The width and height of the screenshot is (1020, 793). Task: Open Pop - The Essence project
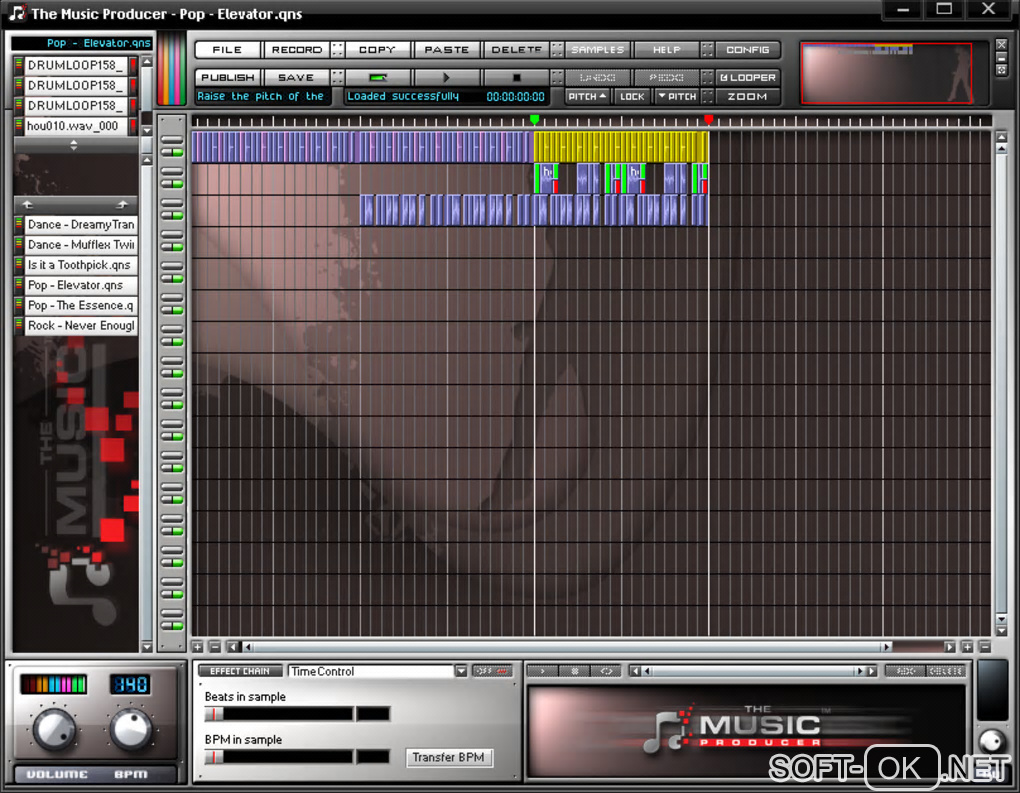pos(81,305)
